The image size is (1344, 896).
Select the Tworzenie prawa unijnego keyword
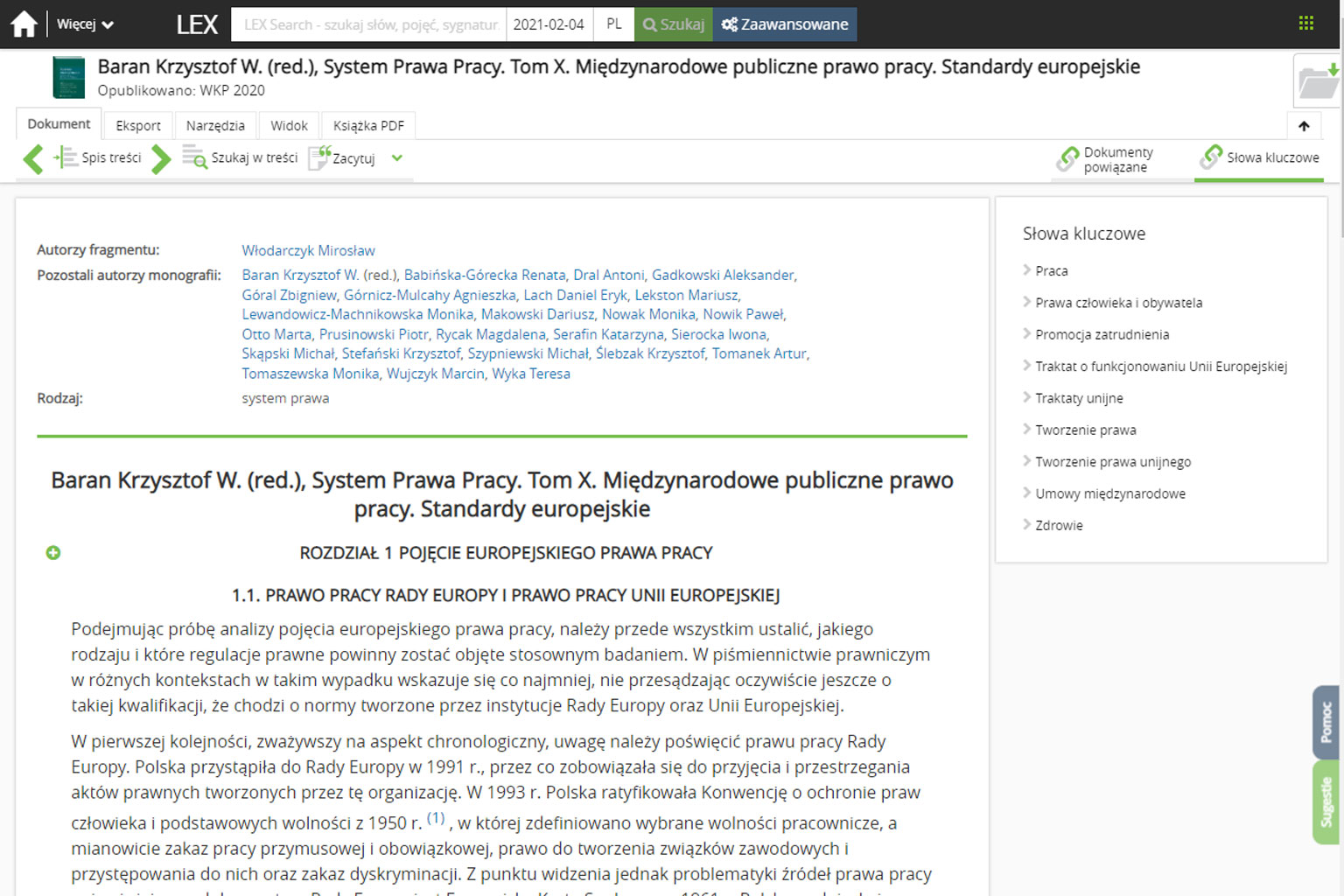1112,462
